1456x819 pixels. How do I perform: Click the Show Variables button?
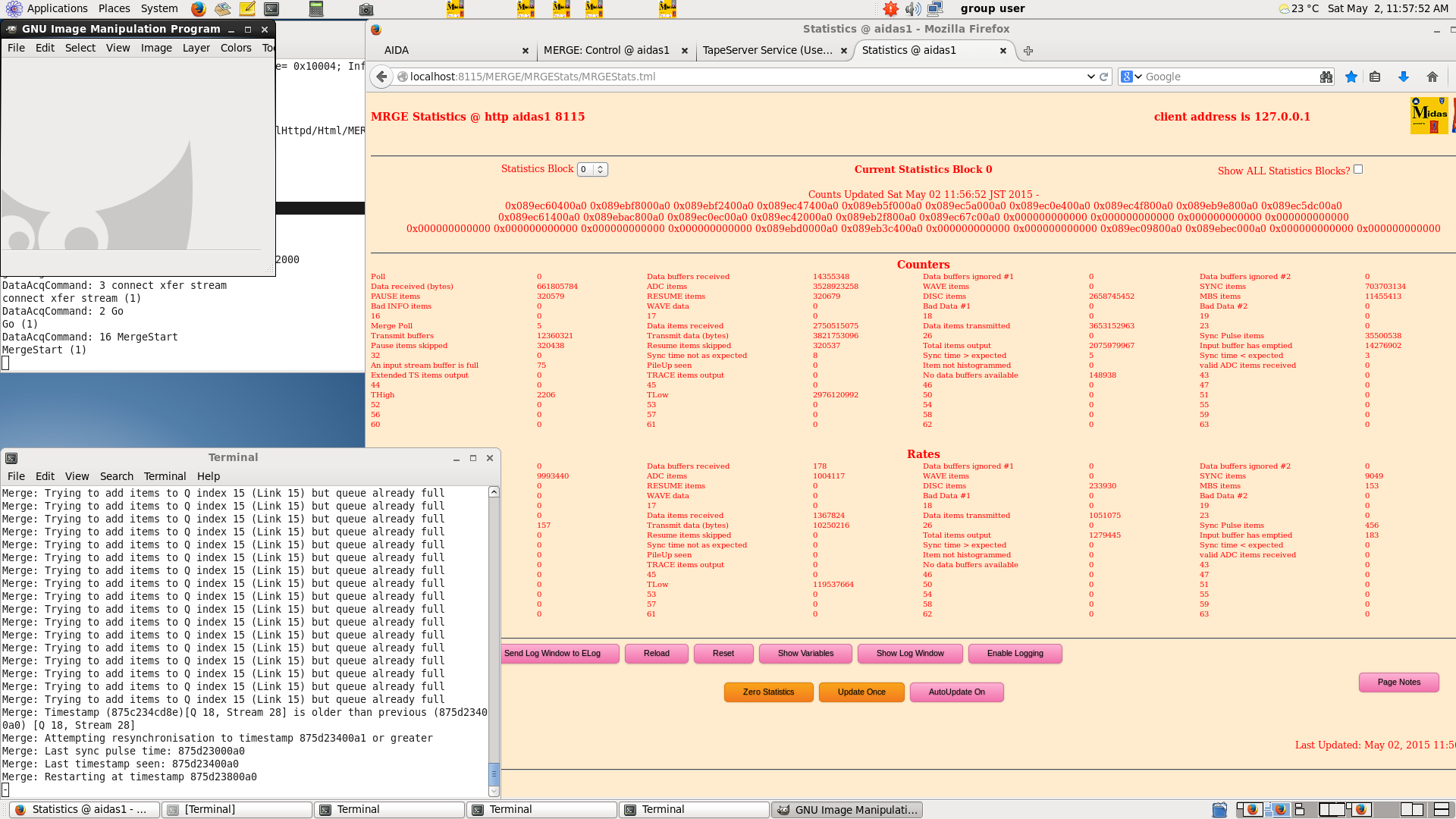(x=805, y=654)
